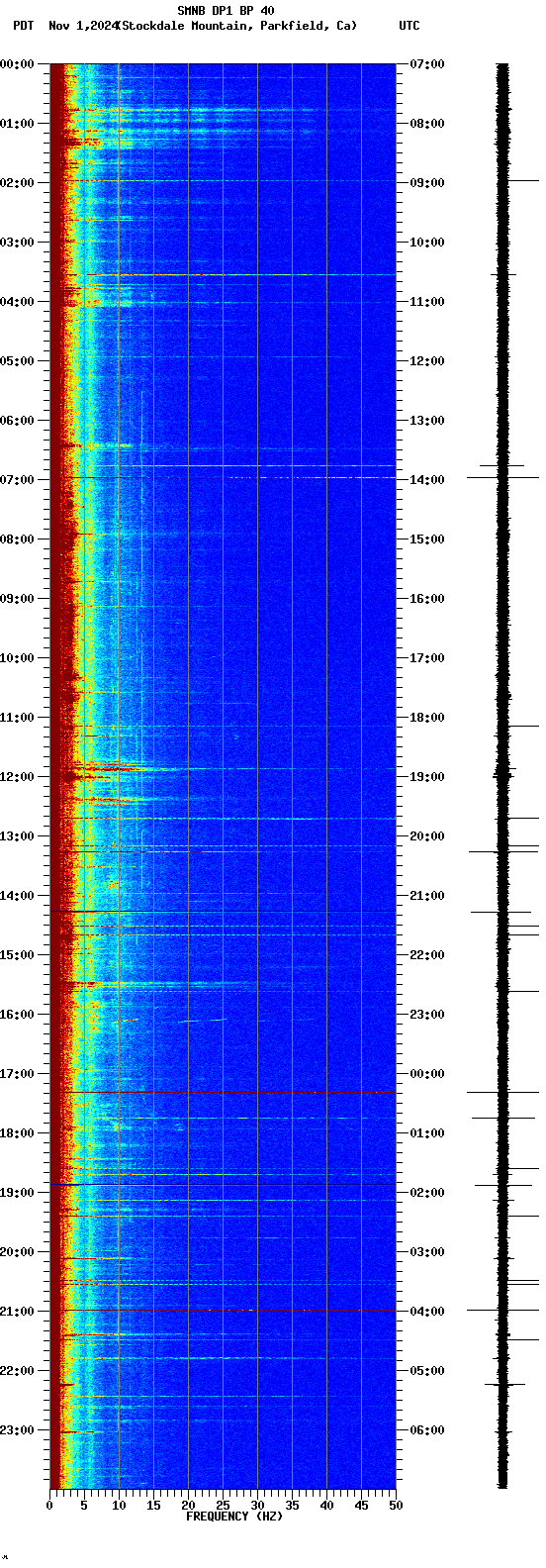Select the 0 Hz frequency tick label
The height and width of the screenshot is (1568, 546).
pos(49,1506)
